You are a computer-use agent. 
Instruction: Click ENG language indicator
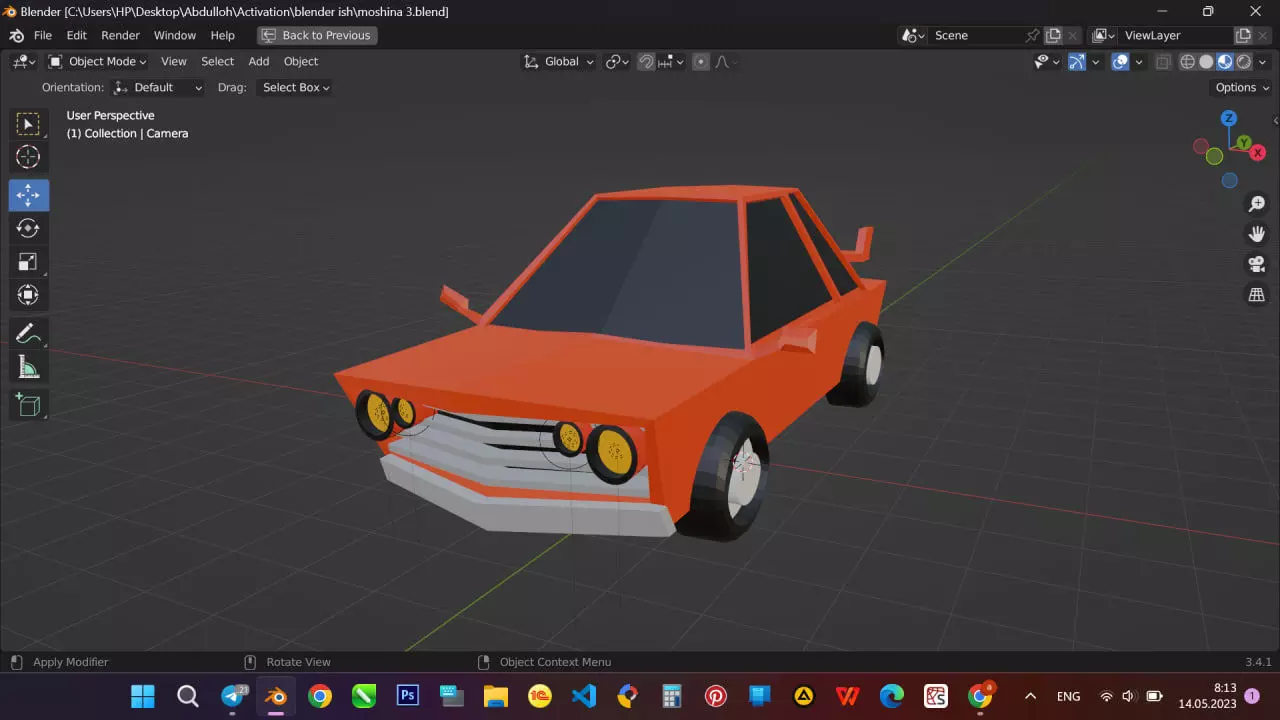click(x=1068, y=696)
